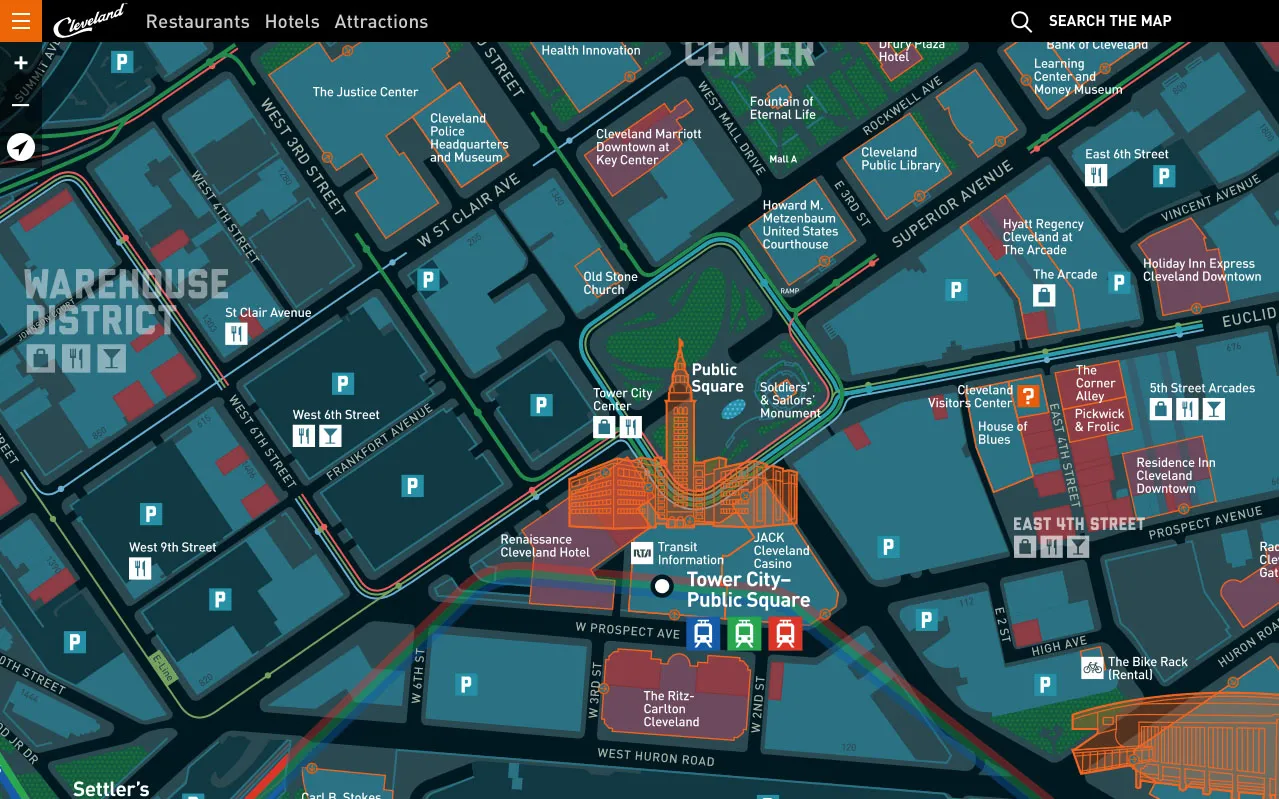Click the 5th Street Arcades cocktail icon
1279x799 pixels.
pos(1213,408)
